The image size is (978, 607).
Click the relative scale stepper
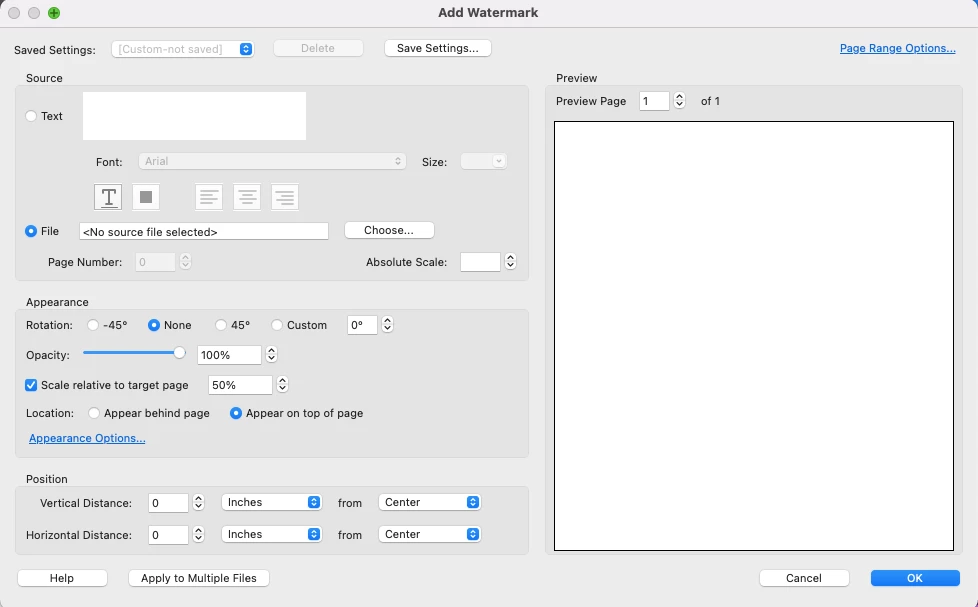[x=283, y=384]
